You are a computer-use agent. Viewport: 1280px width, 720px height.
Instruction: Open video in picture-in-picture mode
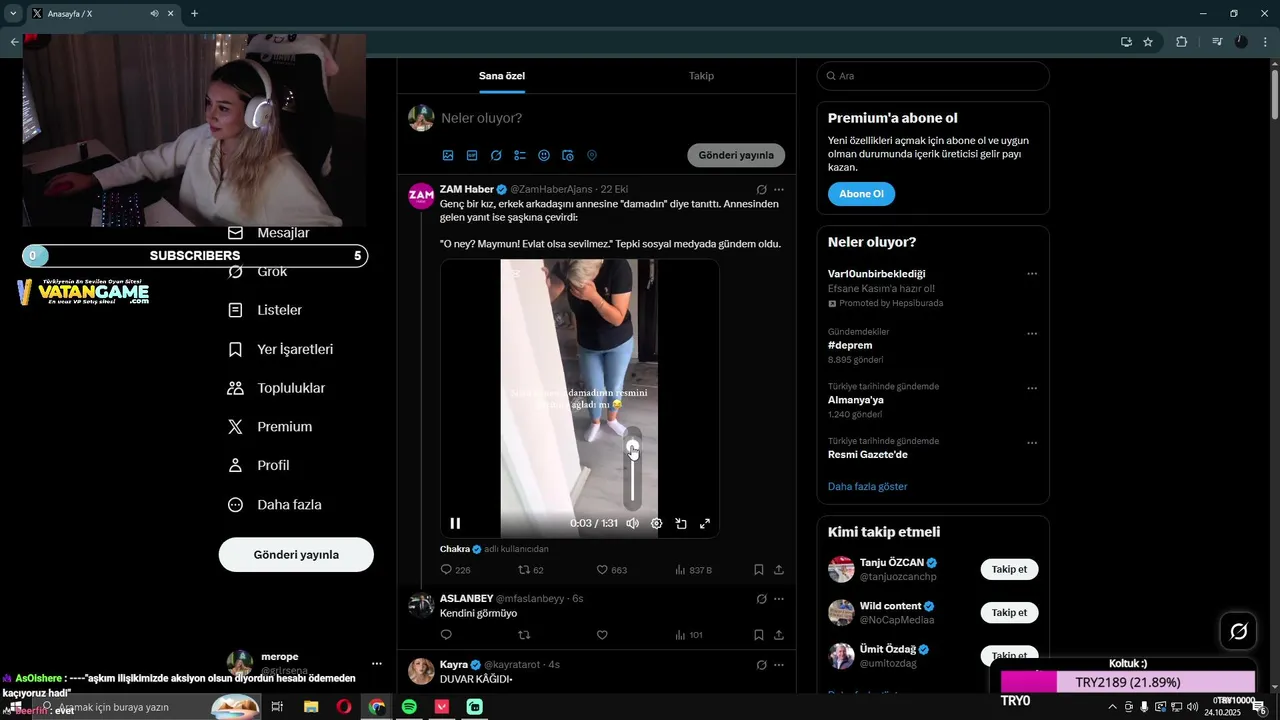click(x=680, y=523)
